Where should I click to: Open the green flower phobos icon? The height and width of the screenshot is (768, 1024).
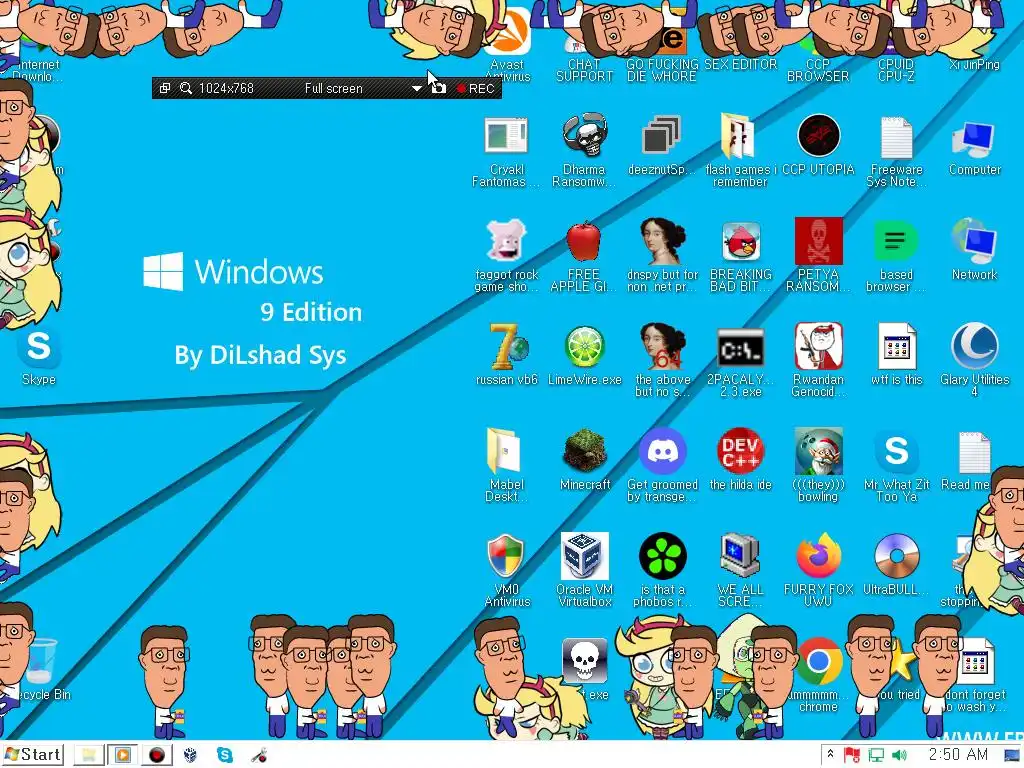pyautogui.click(x=662, y=556)
